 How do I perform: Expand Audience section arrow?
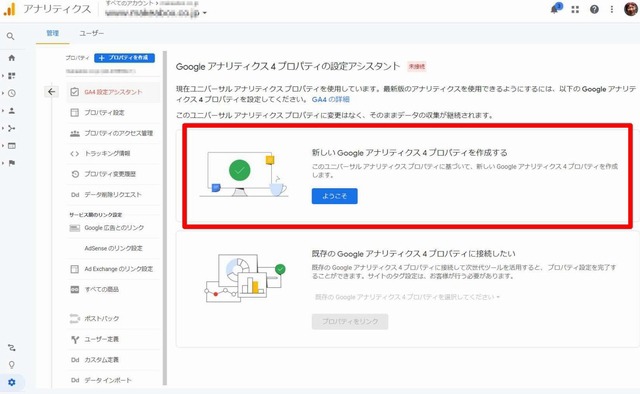3,111
